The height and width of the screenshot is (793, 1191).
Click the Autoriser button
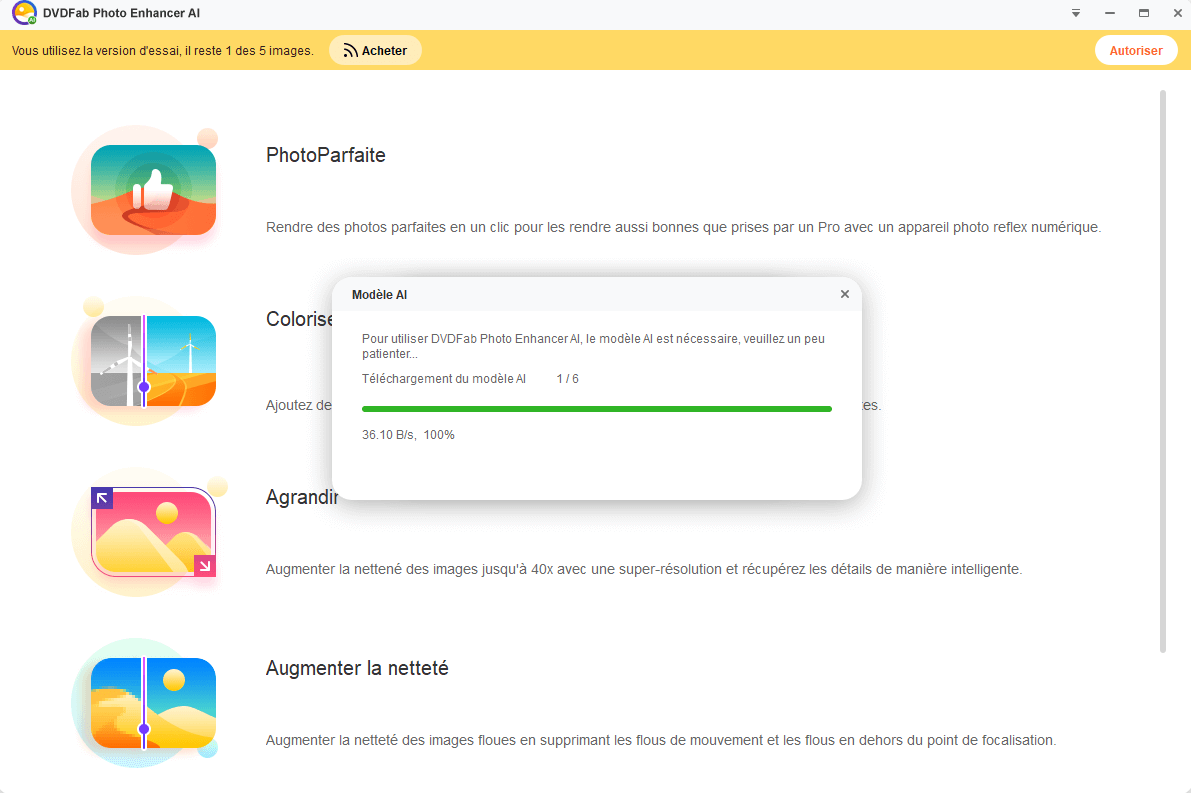click(1136, 50)
